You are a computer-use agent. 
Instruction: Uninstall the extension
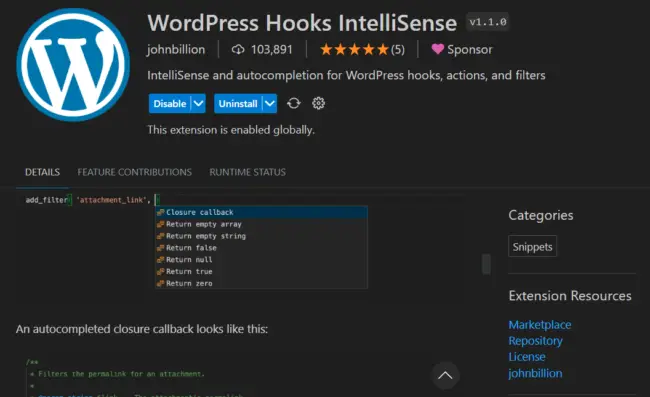[x=238, y=104]
